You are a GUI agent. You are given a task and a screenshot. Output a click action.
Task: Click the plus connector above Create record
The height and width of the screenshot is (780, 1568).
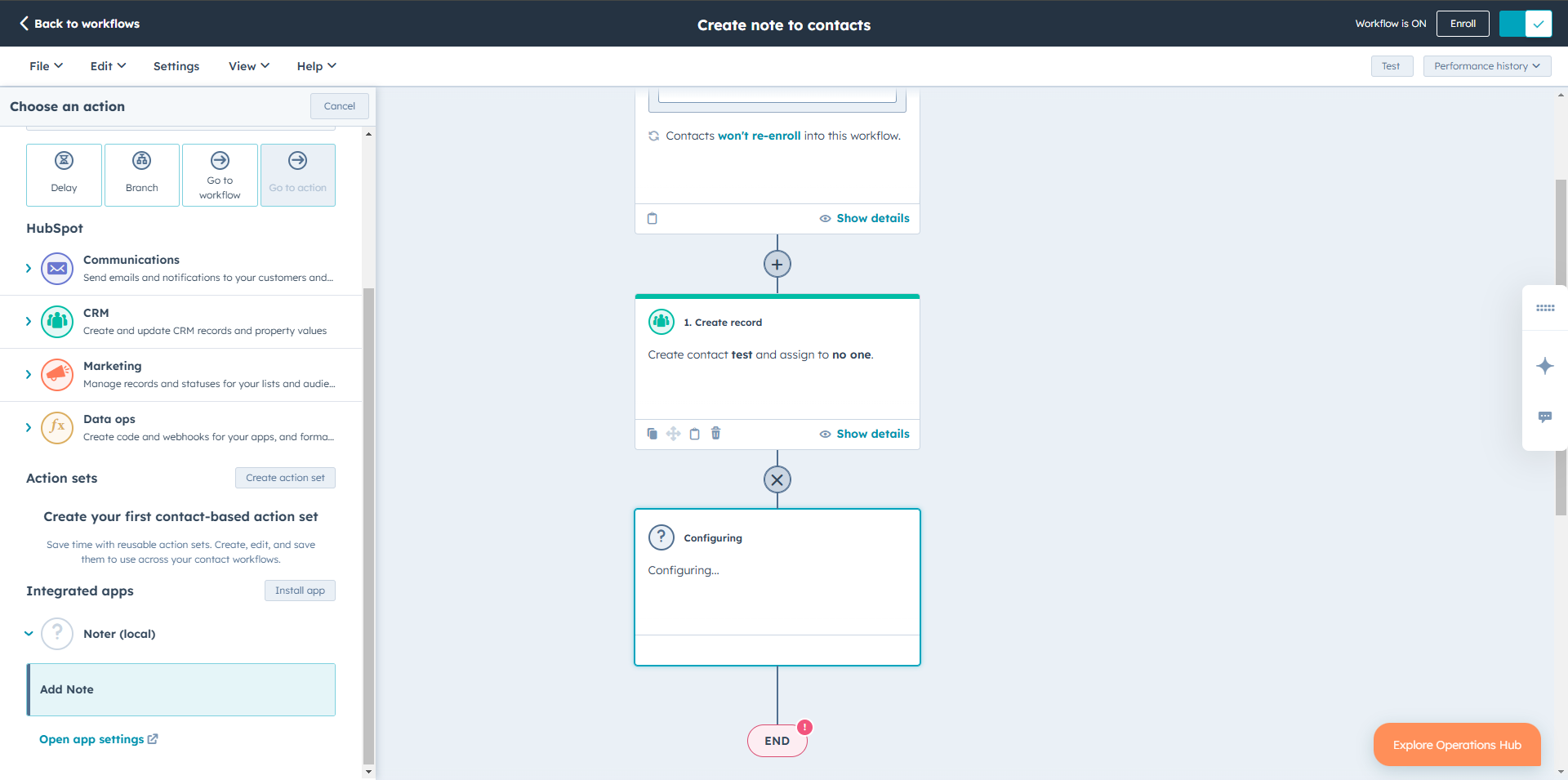[x=777, y=263]
